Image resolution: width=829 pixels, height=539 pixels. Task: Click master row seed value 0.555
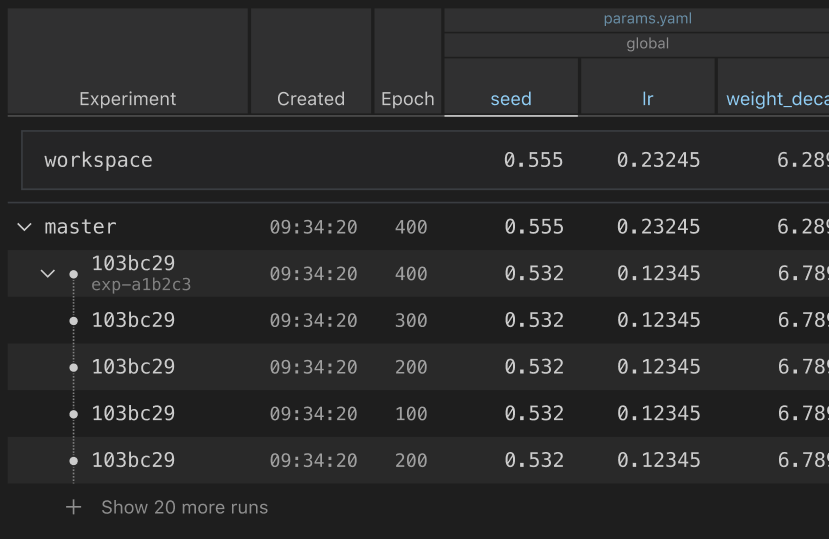[533, 227]
